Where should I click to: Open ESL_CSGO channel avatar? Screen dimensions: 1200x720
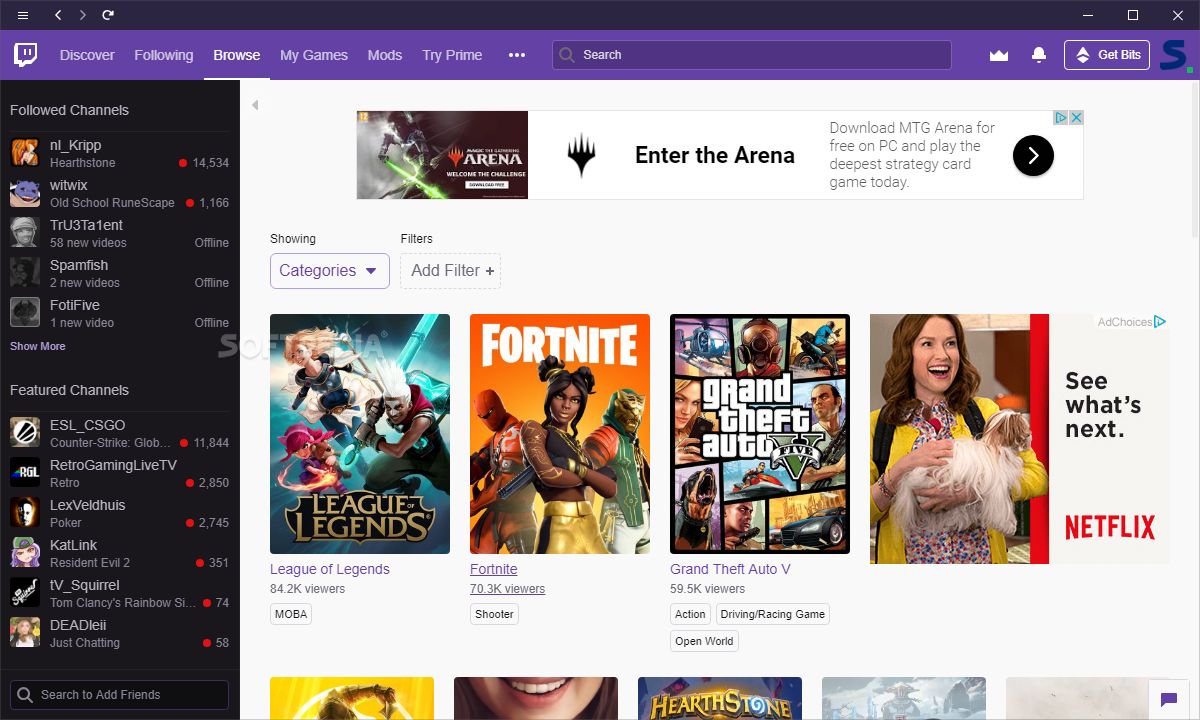[25, 433]
